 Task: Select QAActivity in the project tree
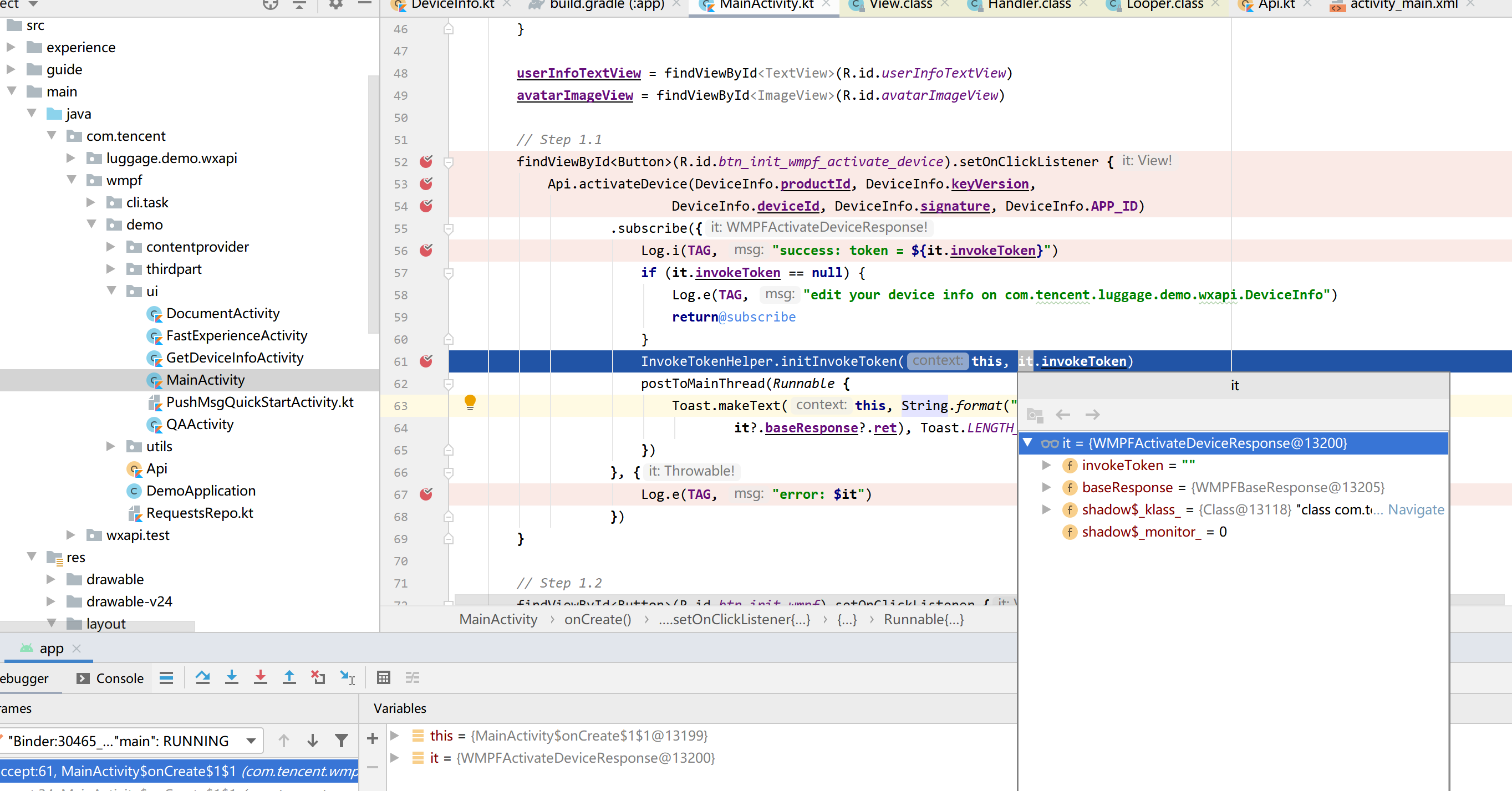click(x=200, y=424)
